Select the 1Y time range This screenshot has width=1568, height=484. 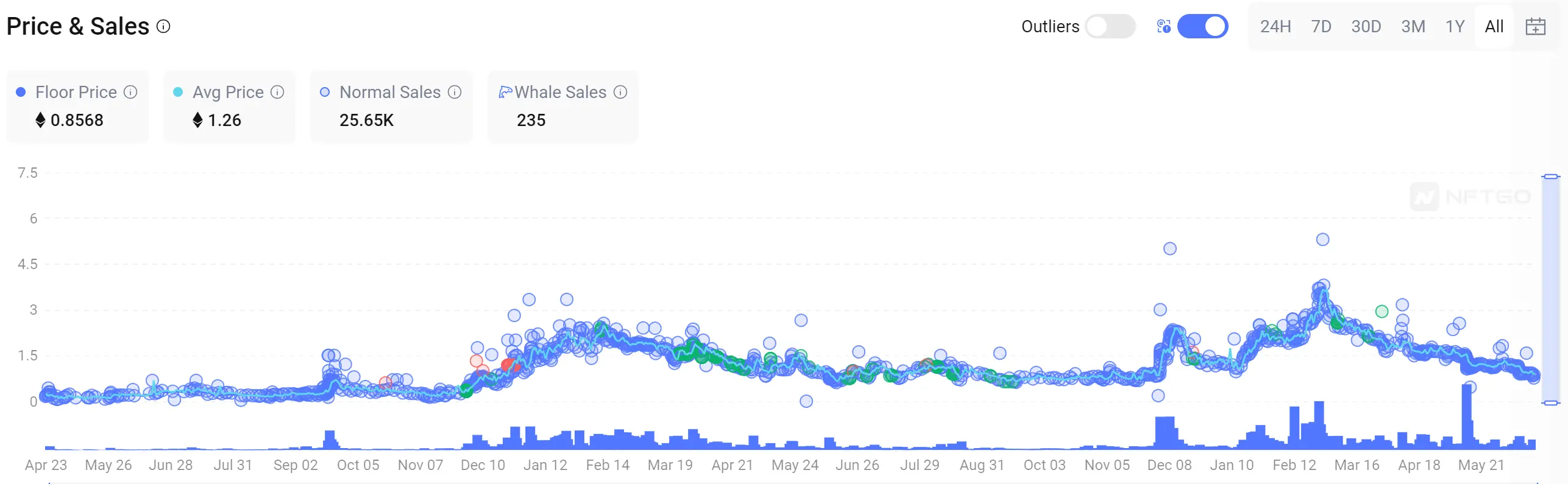click(1455, 27)
